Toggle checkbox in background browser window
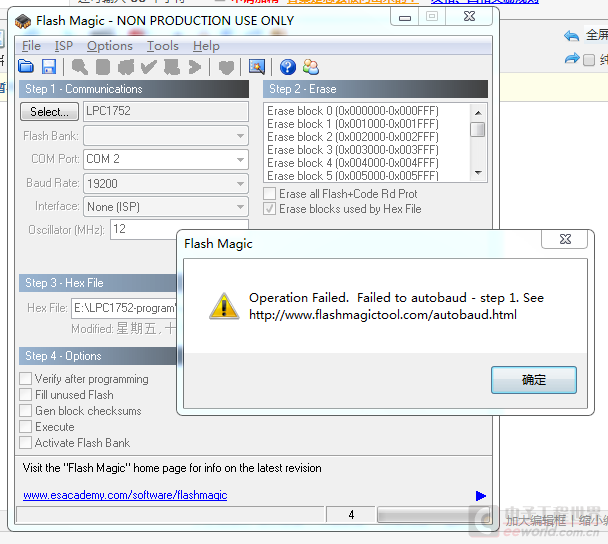The width and height of the screenshot is (608, 544). coord(589,60)
